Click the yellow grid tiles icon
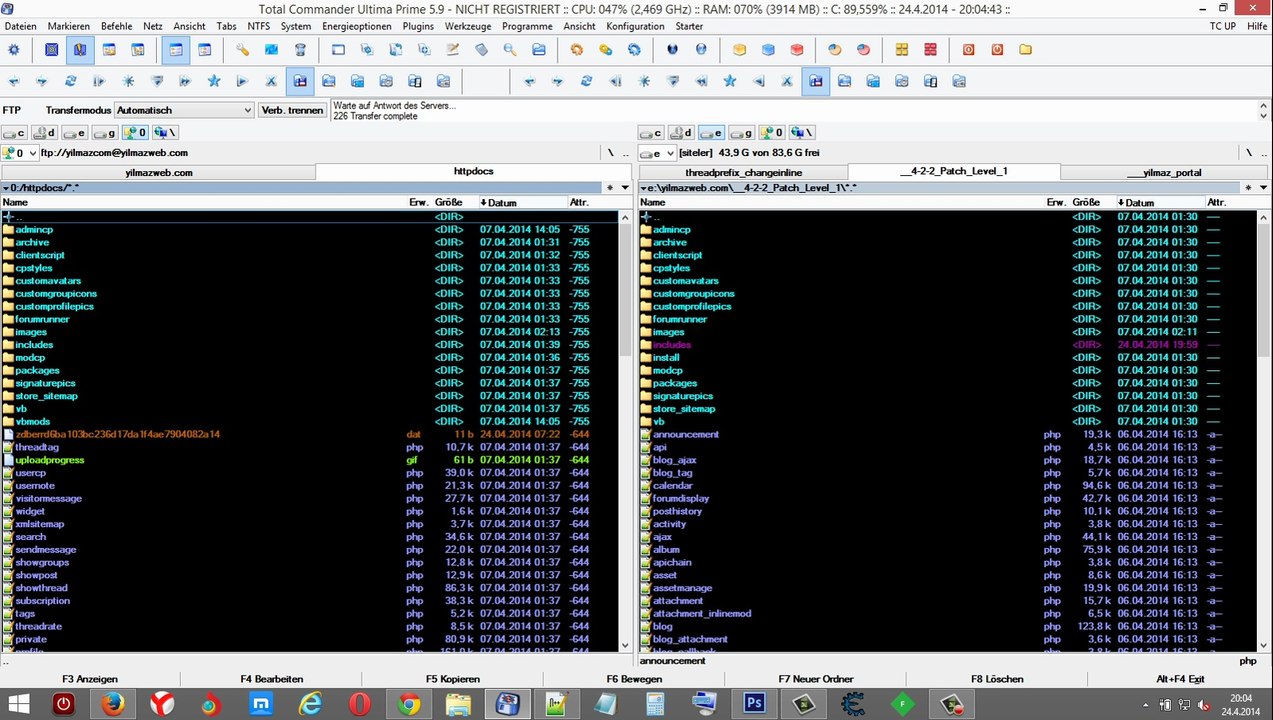Viewport: 1273px width, 720px height. tap(901, 49)
